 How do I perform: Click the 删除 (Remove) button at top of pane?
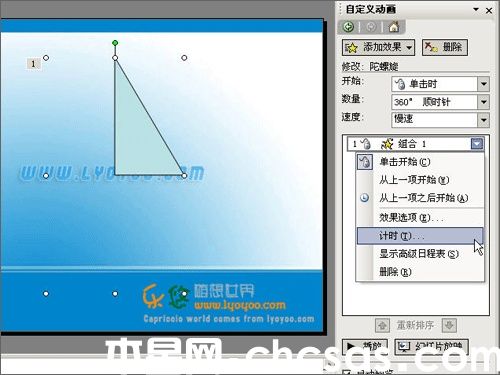(x=445, y=47)
